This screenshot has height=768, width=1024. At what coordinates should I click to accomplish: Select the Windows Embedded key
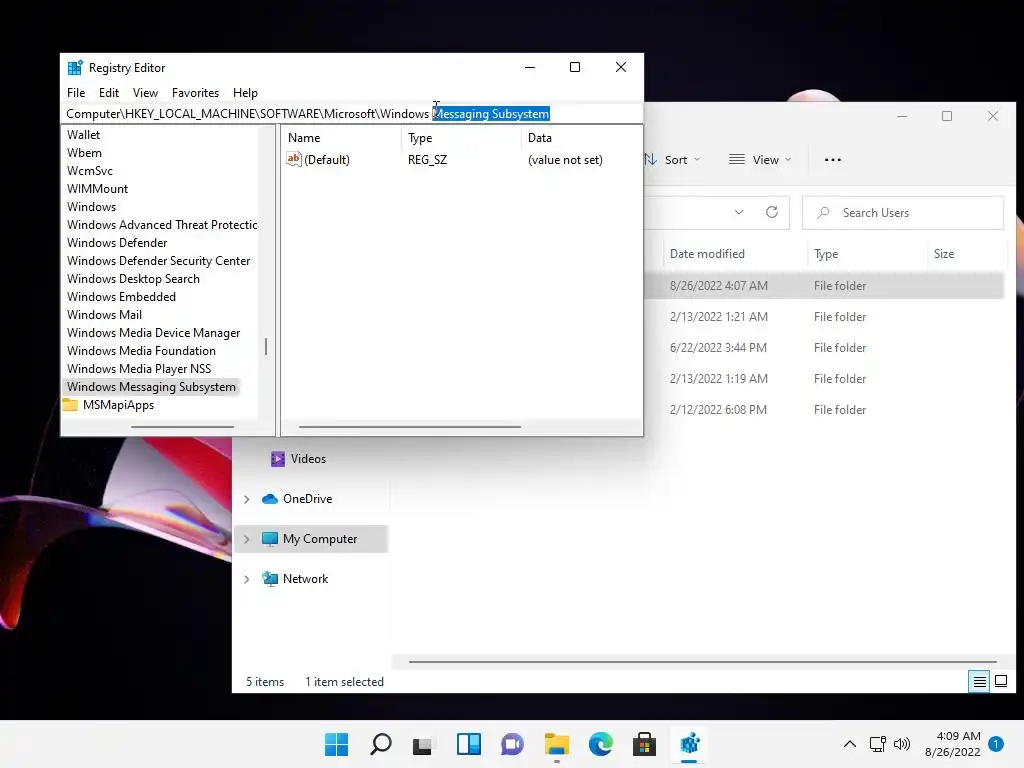[121, 296]
